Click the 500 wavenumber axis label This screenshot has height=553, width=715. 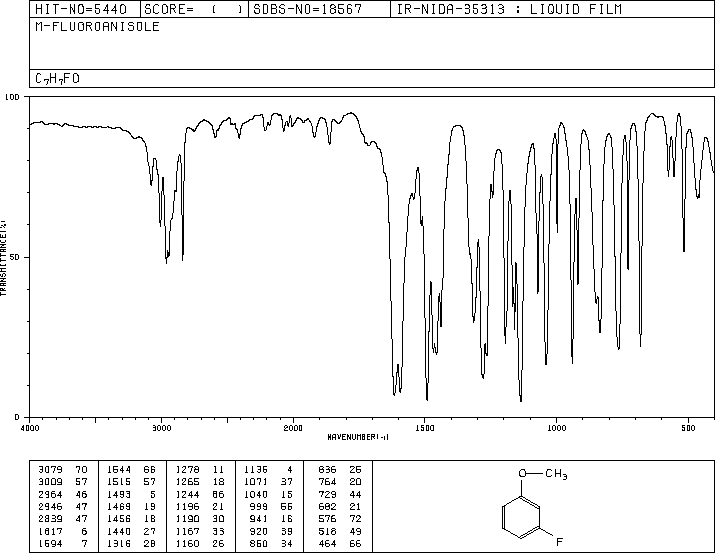(688, 428)
